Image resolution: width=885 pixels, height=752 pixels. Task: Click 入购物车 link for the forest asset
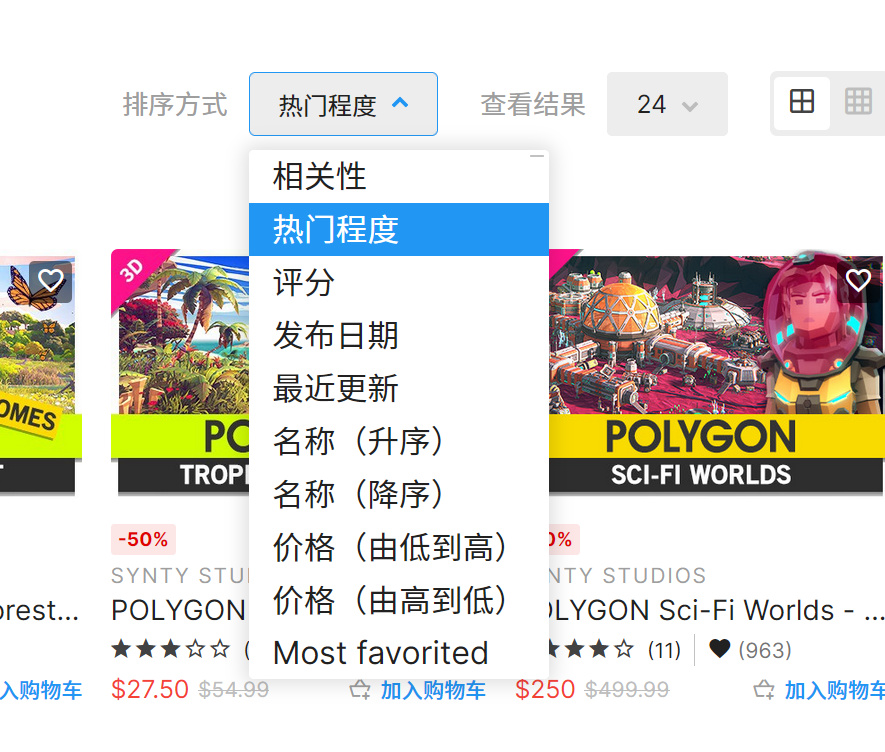[x=41, y=690]
